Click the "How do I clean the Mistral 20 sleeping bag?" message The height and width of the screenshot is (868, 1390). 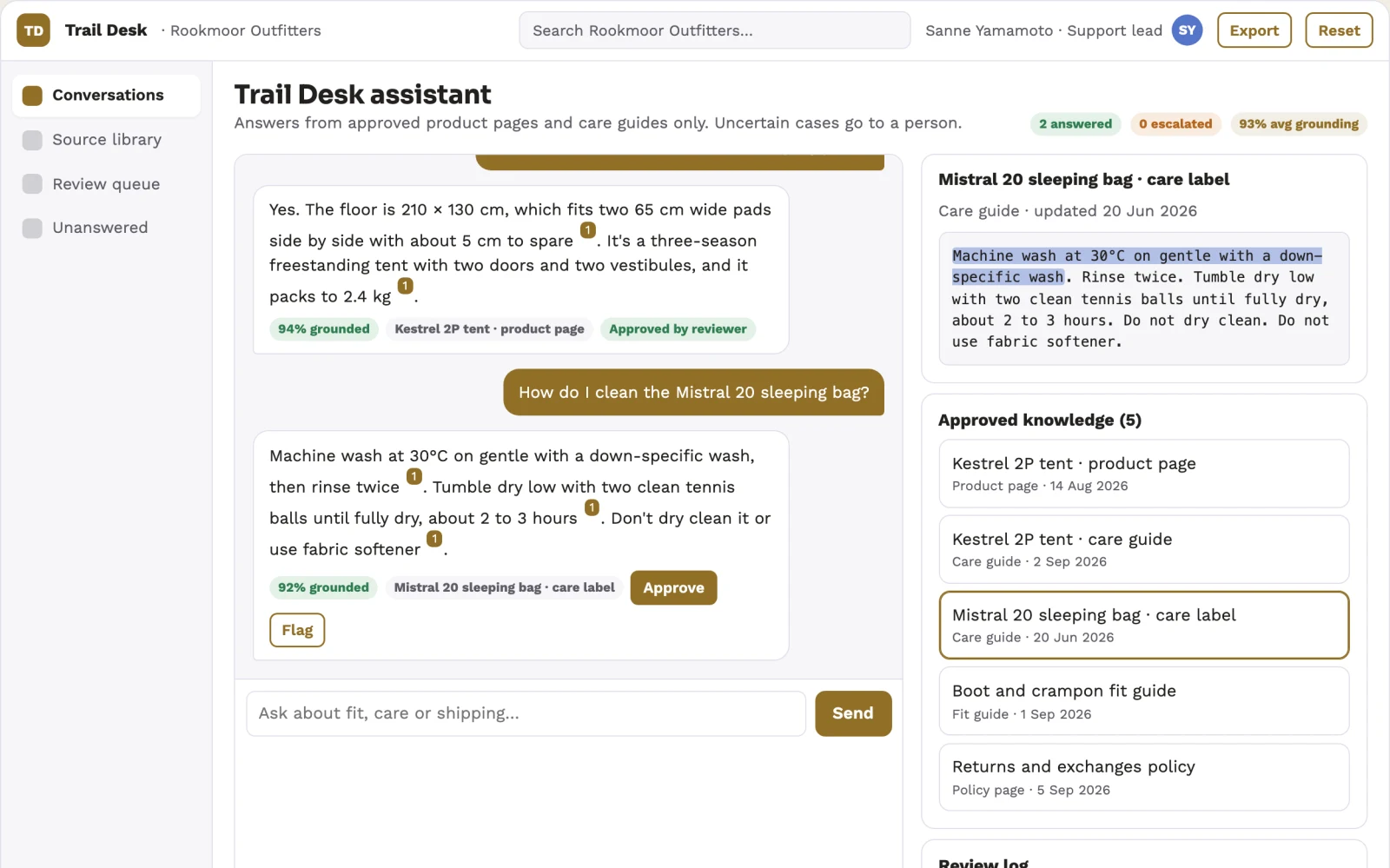[693, 393]
